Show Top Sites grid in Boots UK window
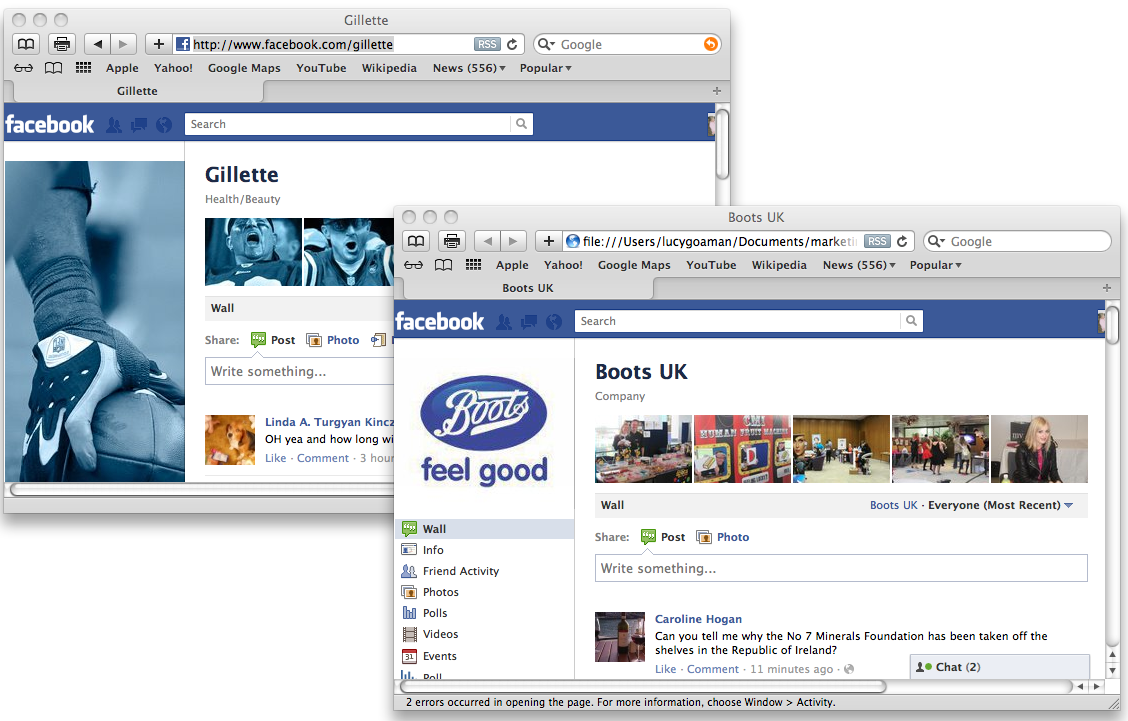 [x=473, y=265]
